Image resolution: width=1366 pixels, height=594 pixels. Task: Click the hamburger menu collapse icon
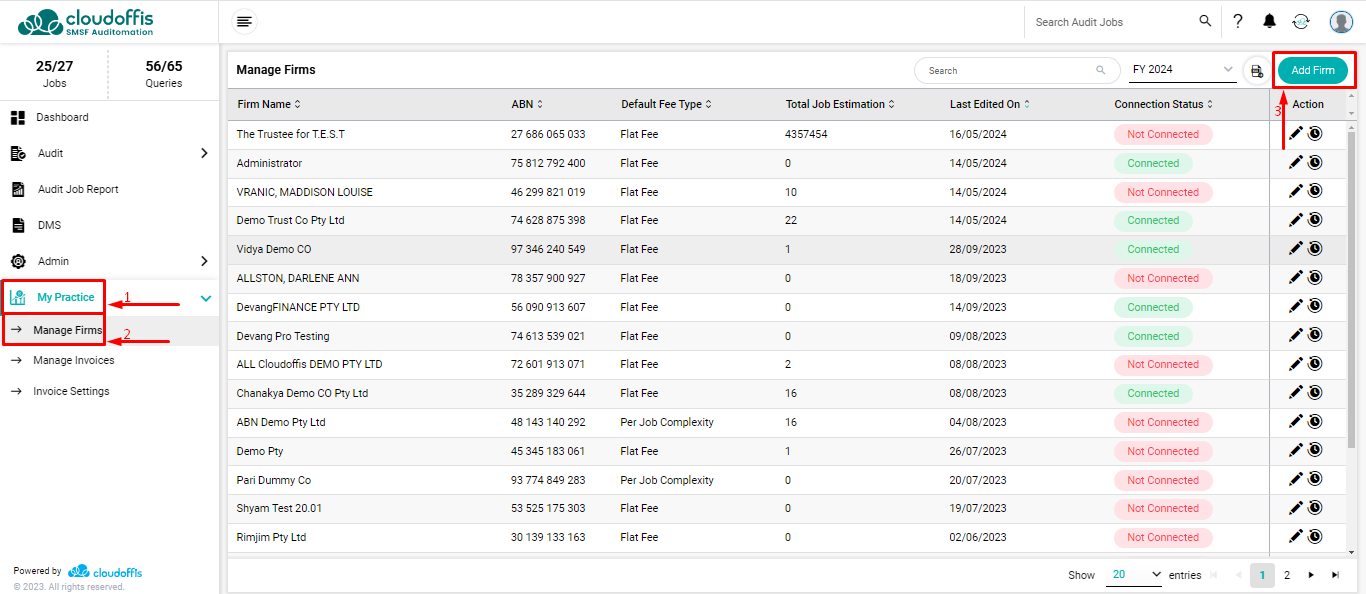[x=244, y=22]
